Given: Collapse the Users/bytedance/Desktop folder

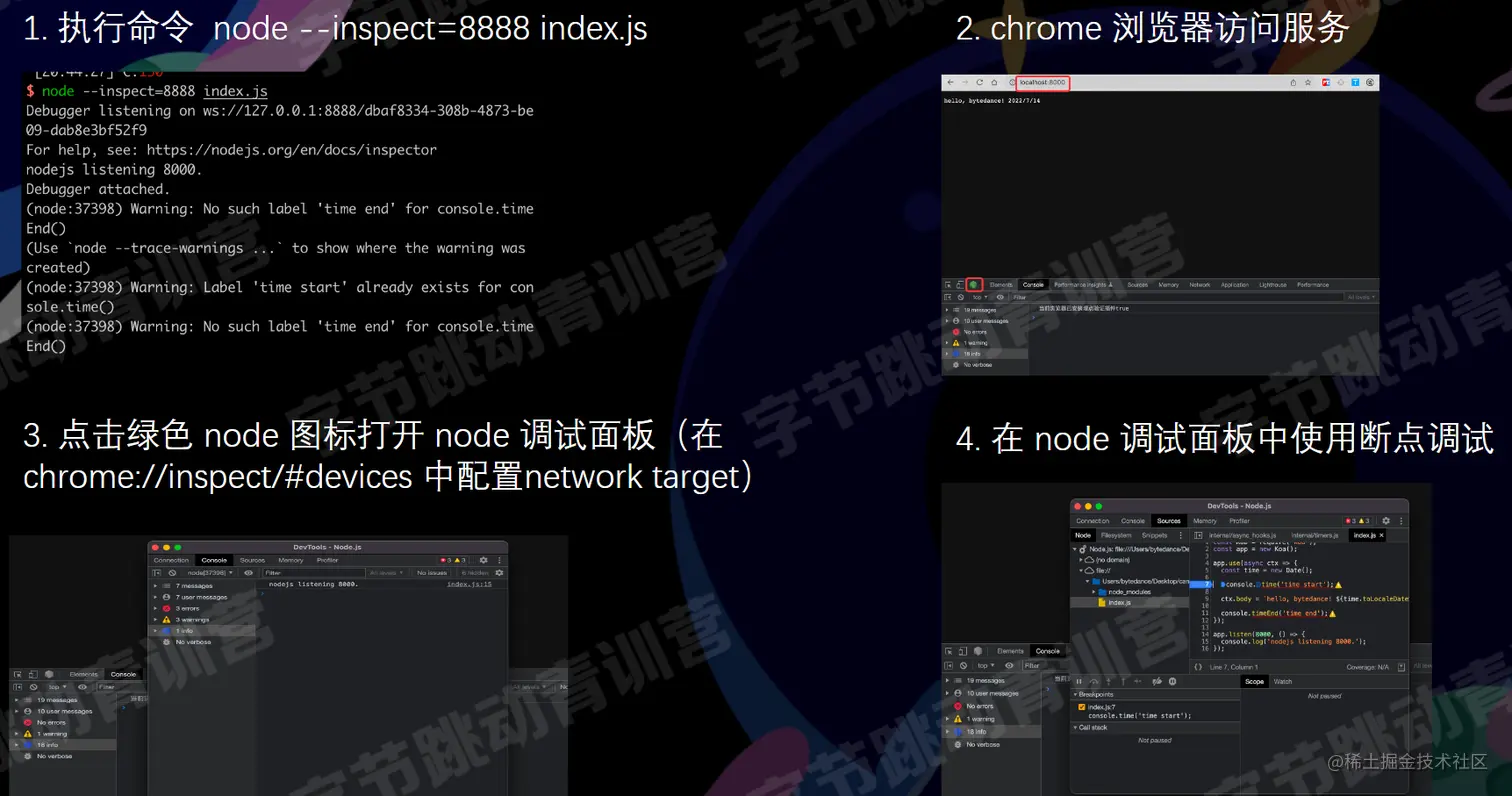Looking at the screenshot, I should point(1087,581).
